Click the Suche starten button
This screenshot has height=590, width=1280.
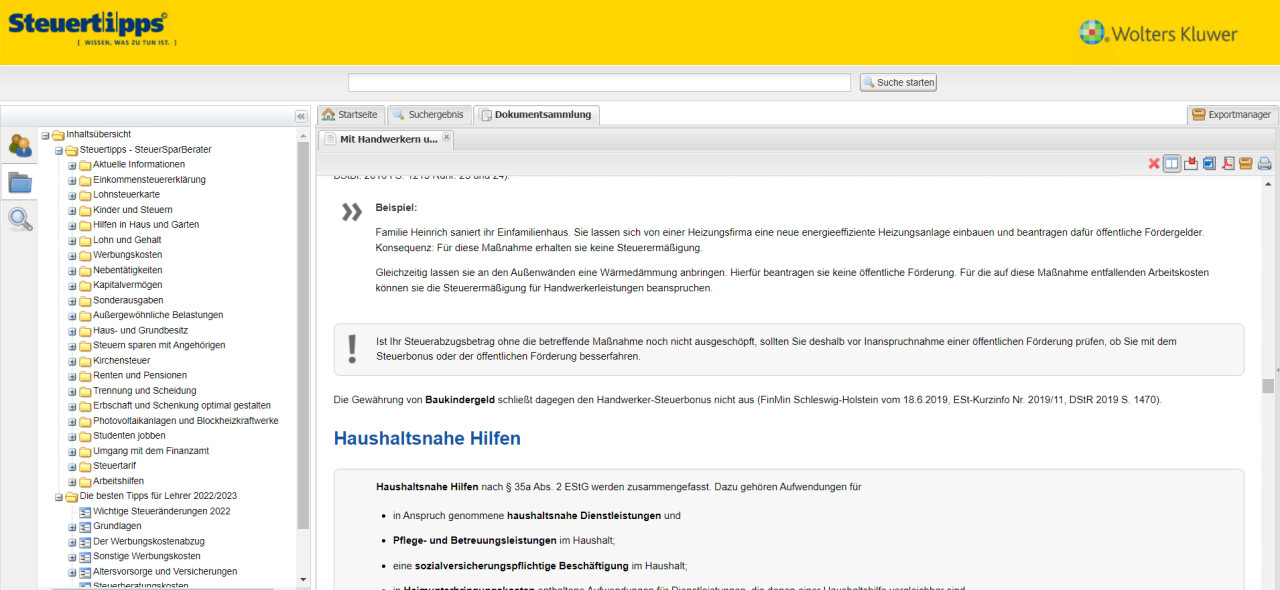(898, 82)
